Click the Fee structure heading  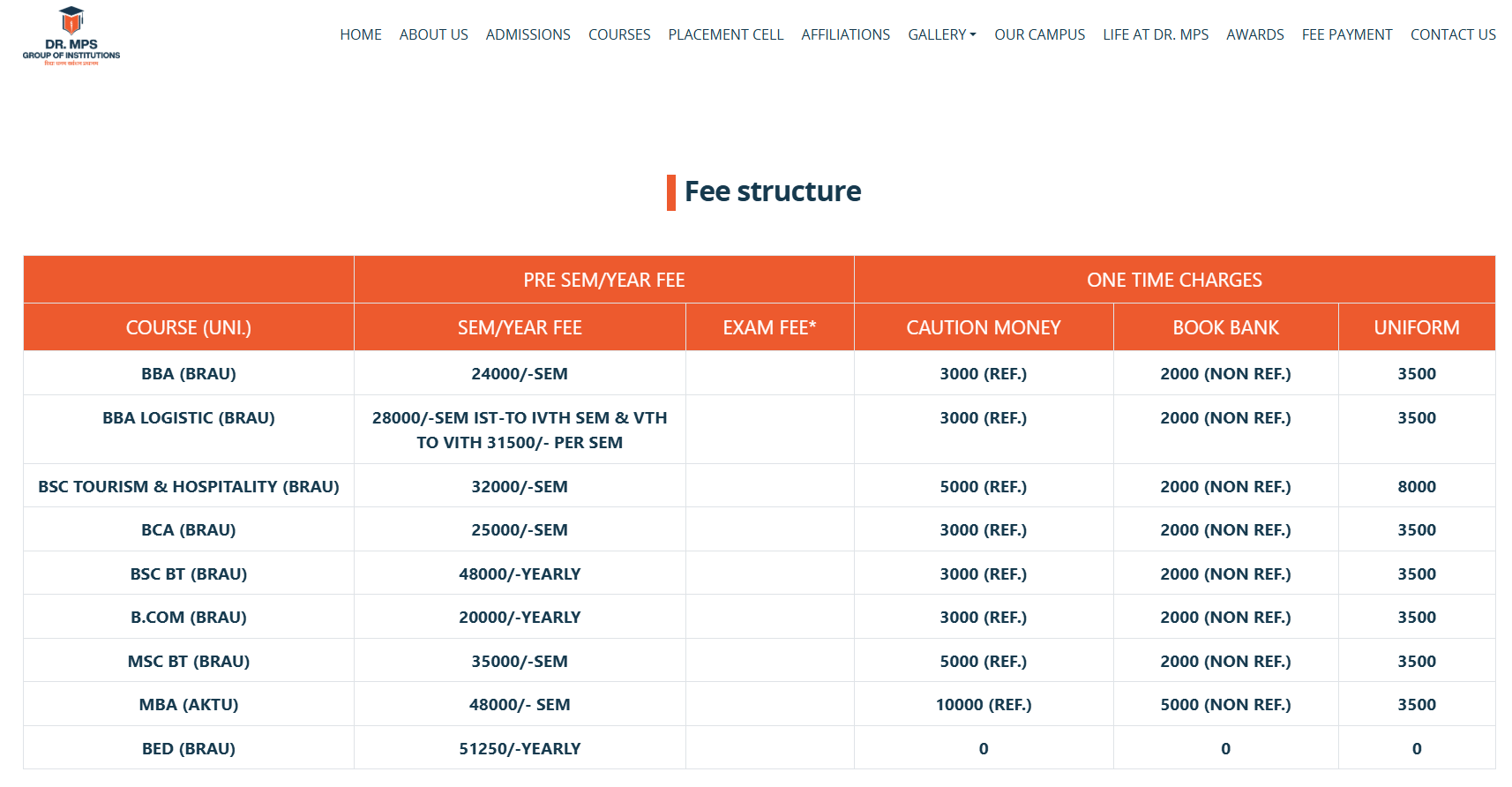pos(773,191)
